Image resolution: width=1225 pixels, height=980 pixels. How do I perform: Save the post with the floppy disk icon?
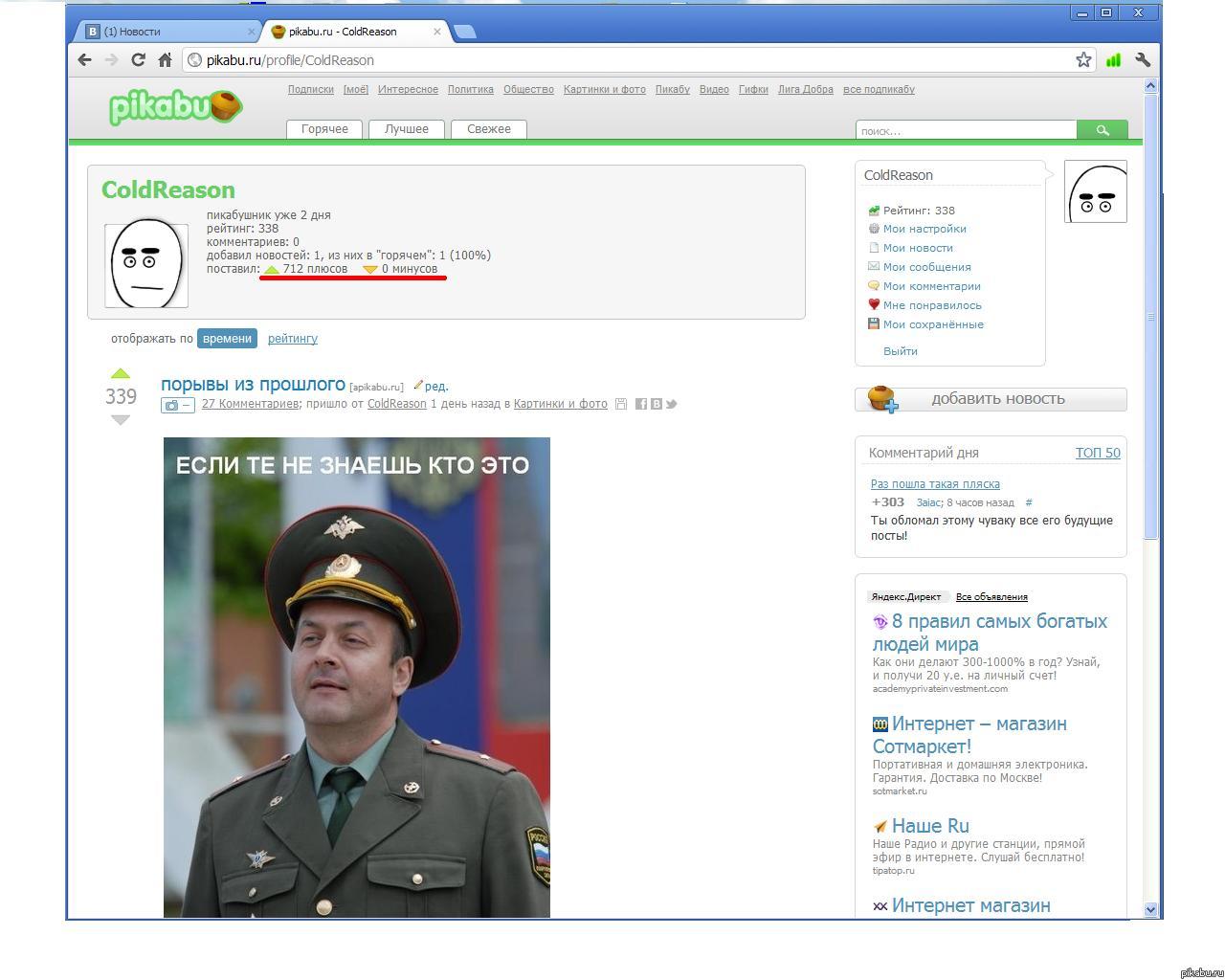coord(621,404)
